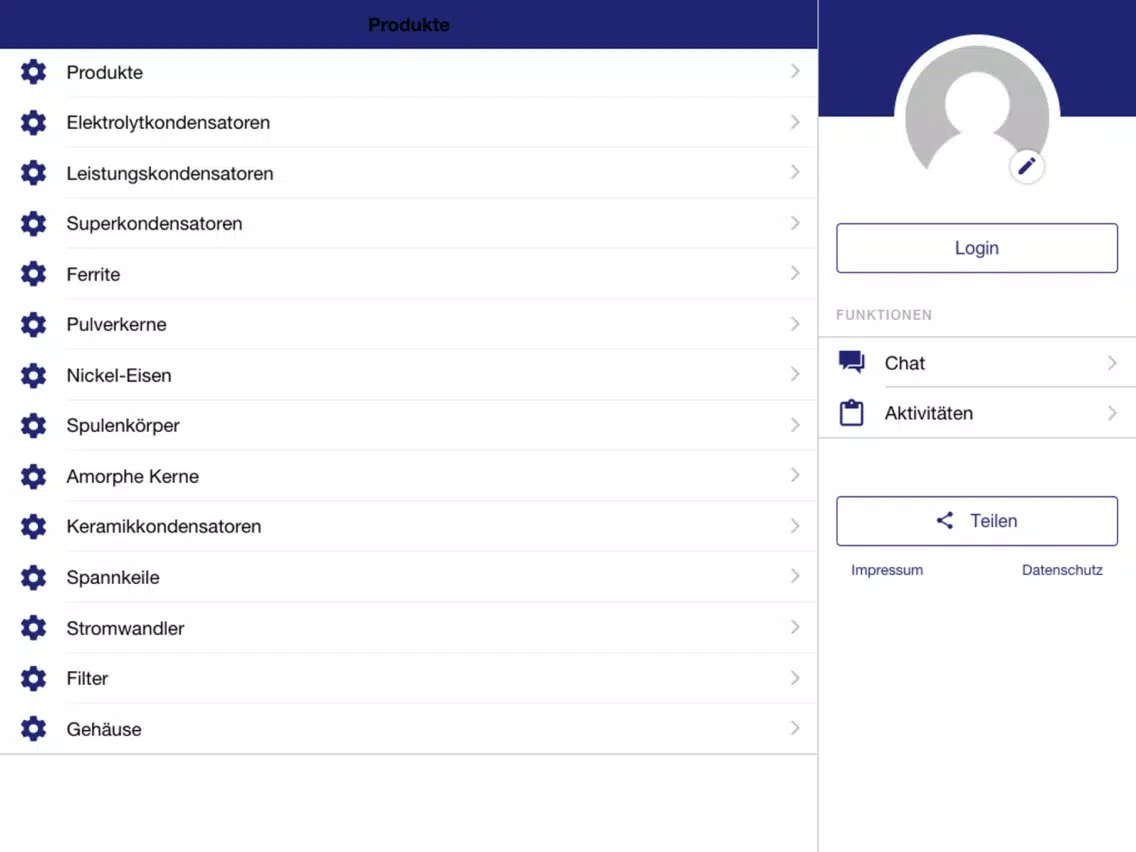Select the Spulenkörper menu entry
This screenshot has width=1136, height=852.
pos(409,425)
